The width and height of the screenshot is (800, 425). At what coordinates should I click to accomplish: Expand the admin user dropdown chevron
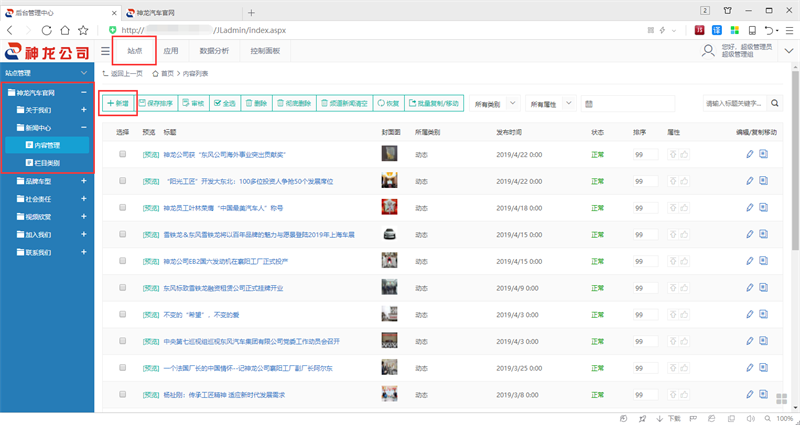coord(789,51)
